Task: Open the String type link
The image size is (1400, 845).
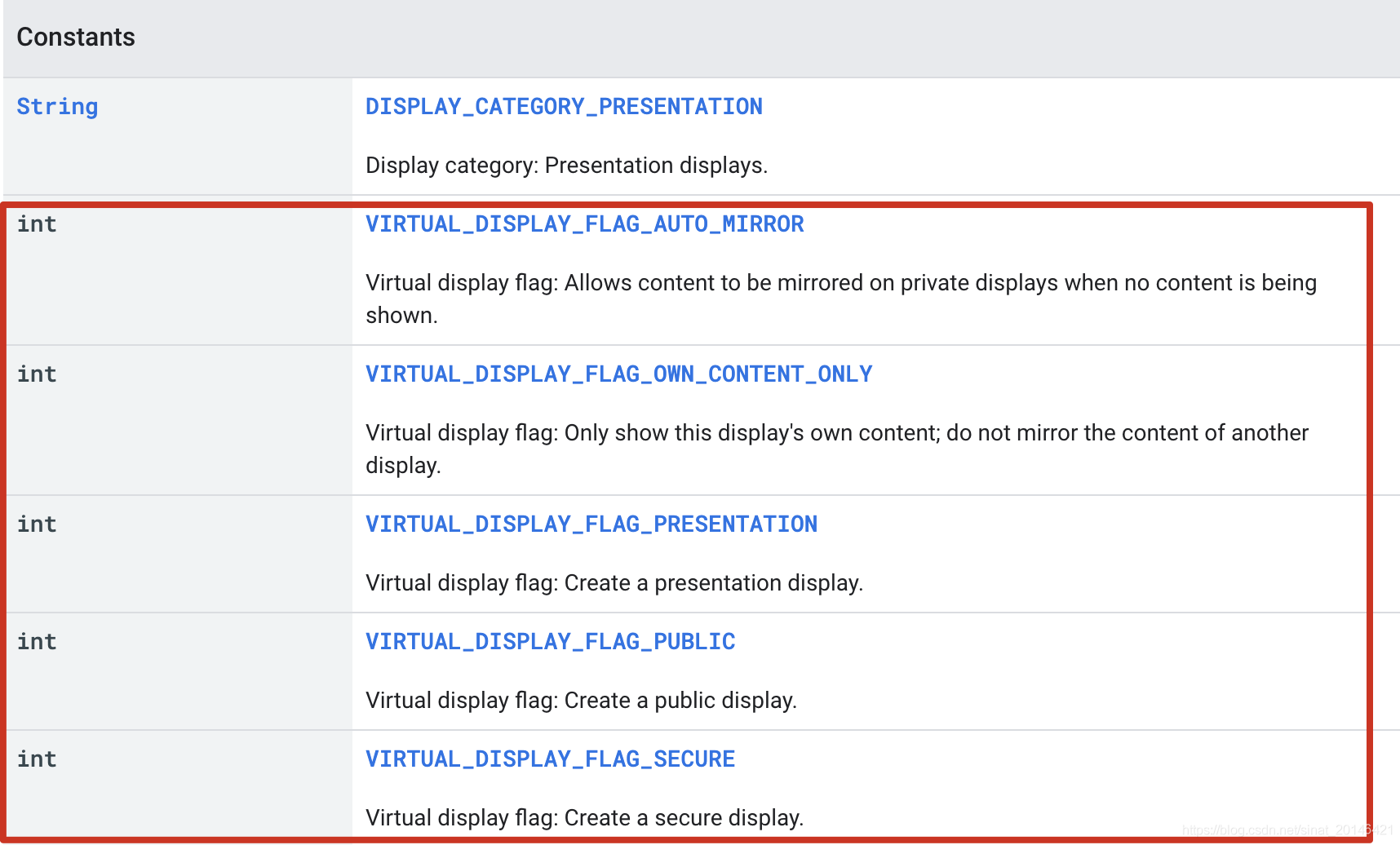Action: [x=57, y=107]
